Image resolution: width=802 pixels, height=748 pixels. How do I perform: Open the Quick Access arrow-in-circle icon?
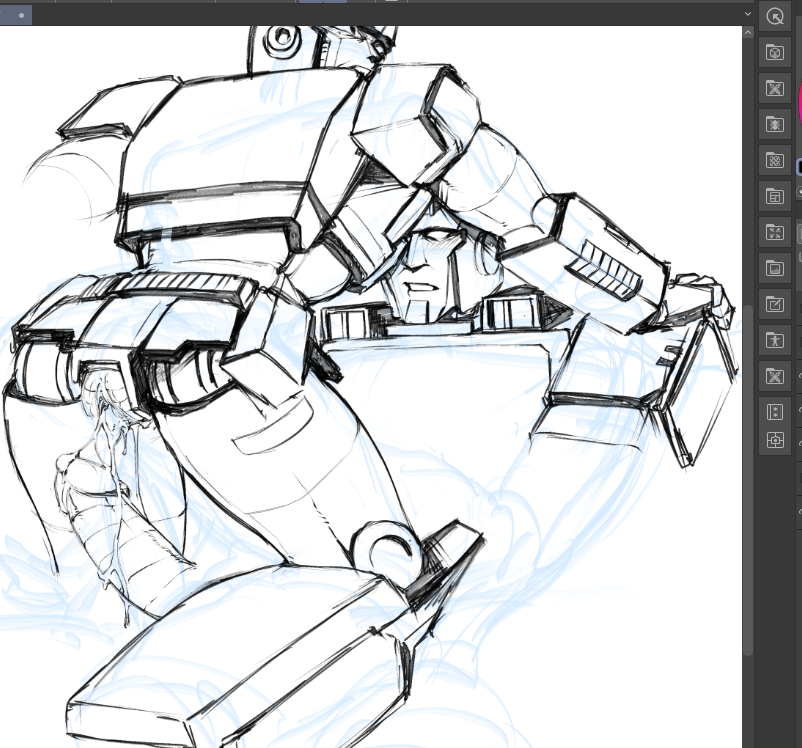(x=775, y=17)
